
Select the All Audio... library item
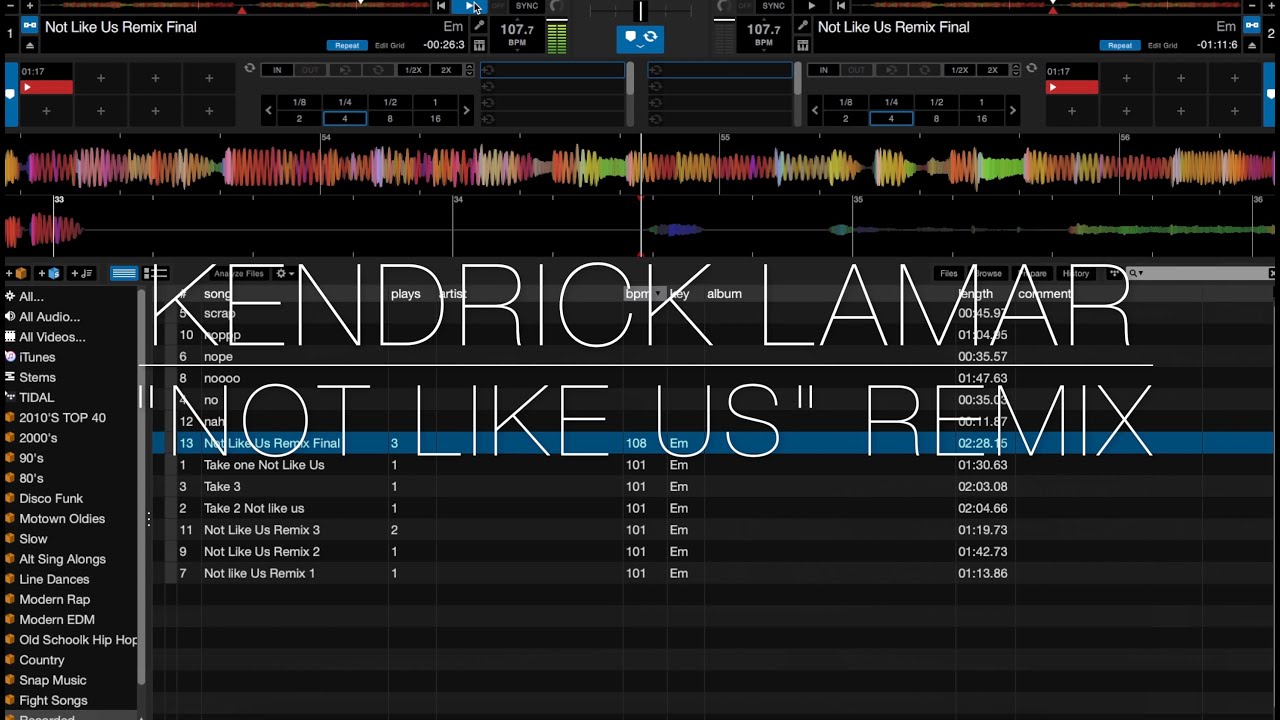[x=49, y=317]
